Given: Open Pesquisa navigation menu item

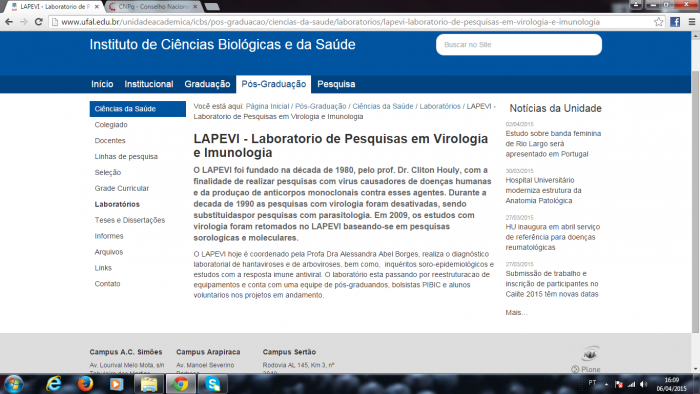Looking at the screenshot, I should click(x=336, y=84).
